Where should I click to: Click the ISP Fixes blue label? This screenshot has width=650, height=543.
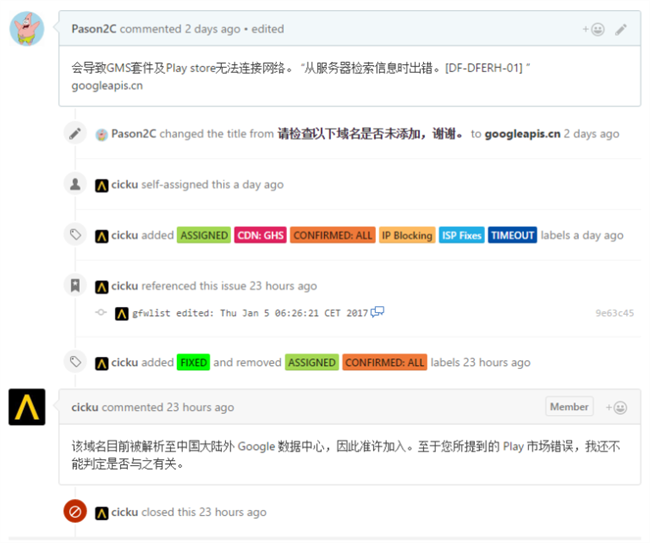[x=462, y=235]
